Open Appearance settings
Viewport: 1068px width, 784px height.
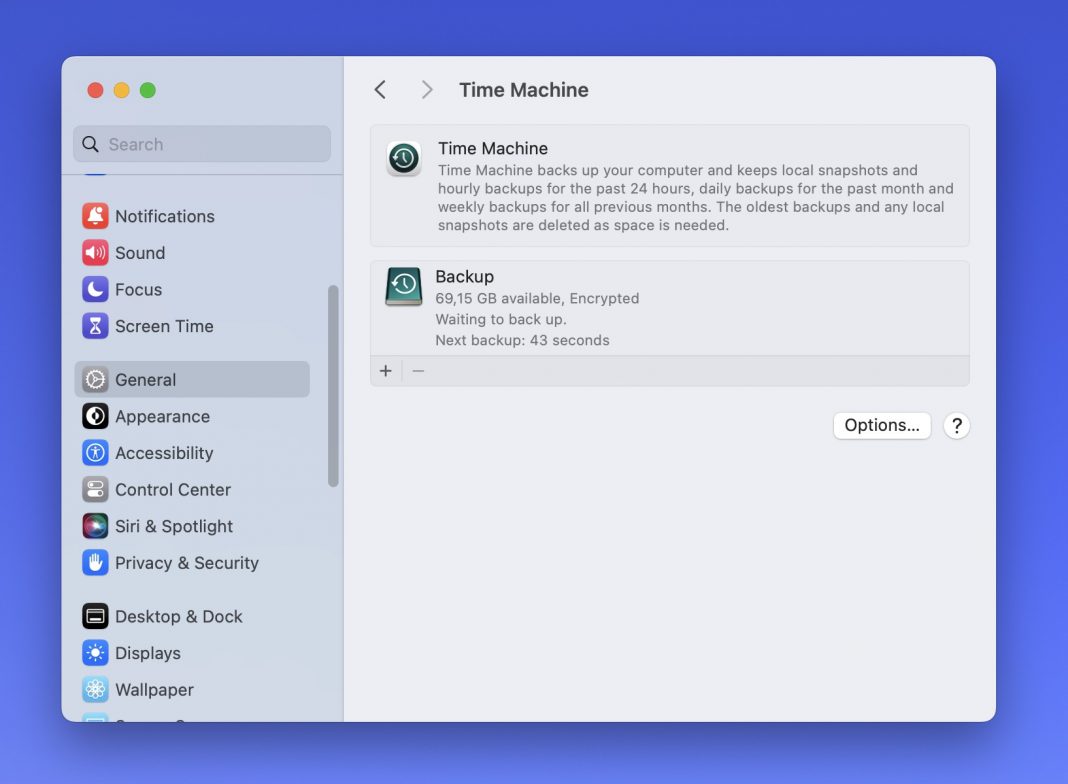click(x=162, y=416)
